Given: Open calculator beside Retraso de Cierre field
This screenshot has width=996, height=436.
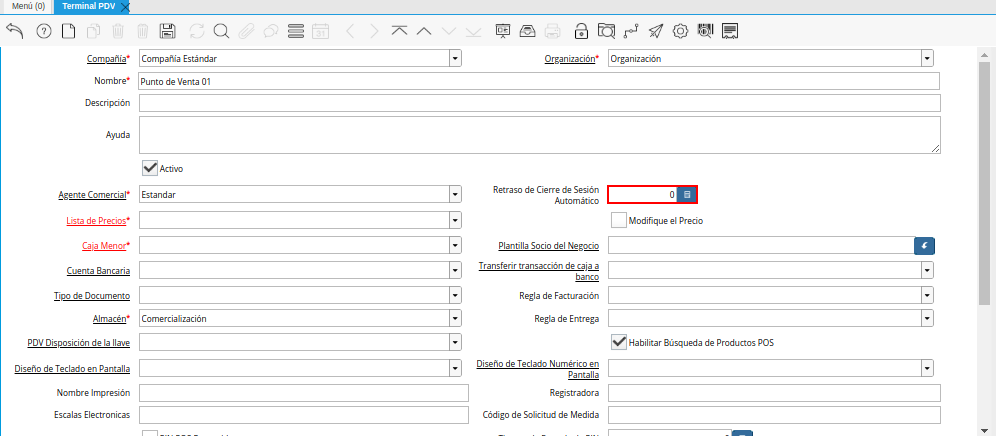Looking at the screenshot, I should tap(687, 194).
